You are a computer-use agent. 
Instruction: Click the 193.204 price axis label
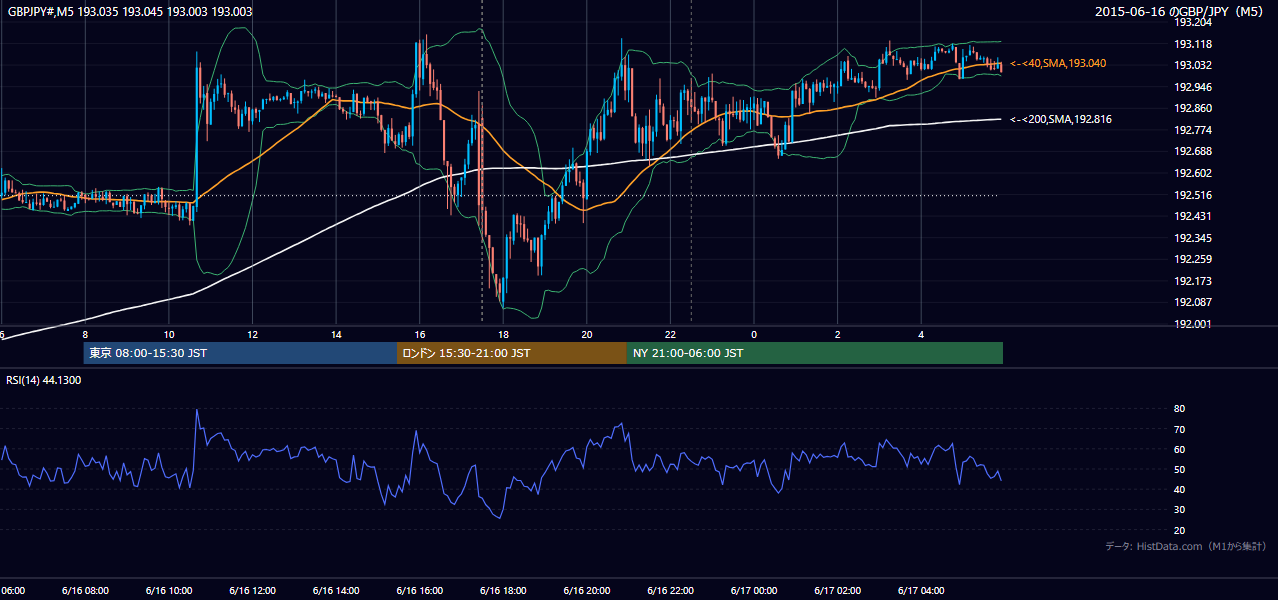point(1193,22)
